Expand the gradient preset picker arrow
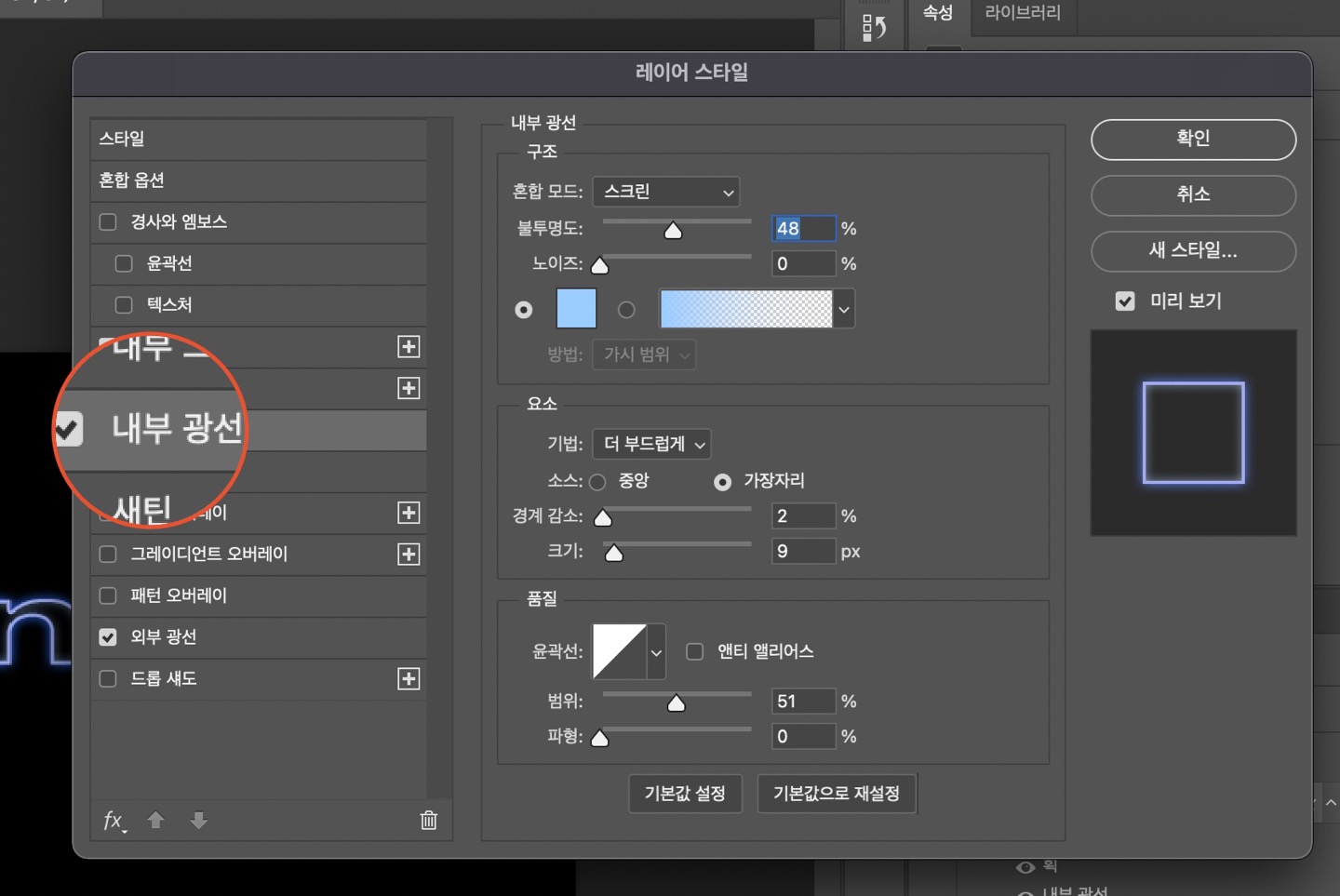The image size is (1340, 896). (x=843, y=310)
